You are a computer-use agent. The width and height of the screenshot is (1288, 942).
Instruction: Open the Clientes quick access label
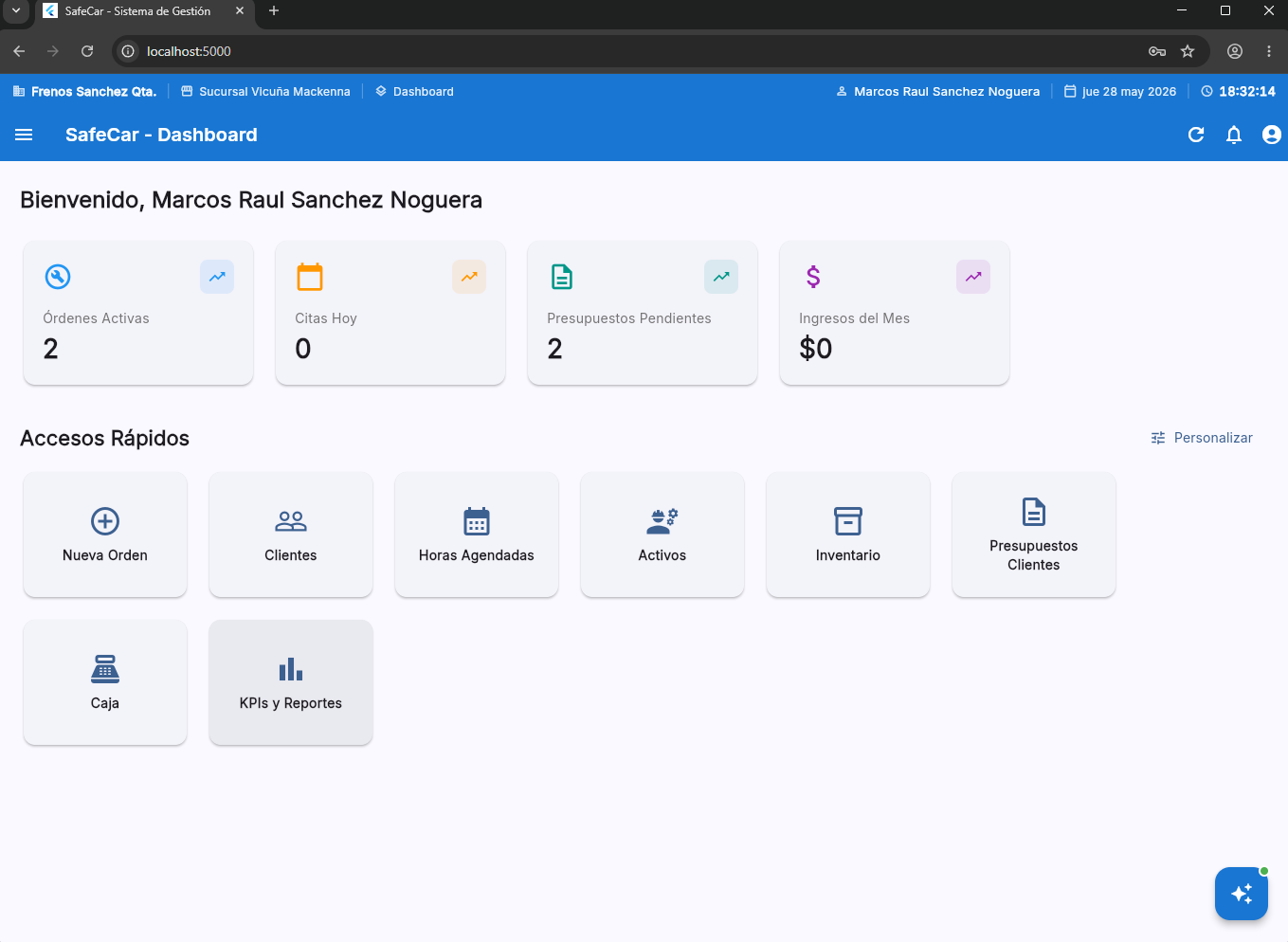(291, 555)
